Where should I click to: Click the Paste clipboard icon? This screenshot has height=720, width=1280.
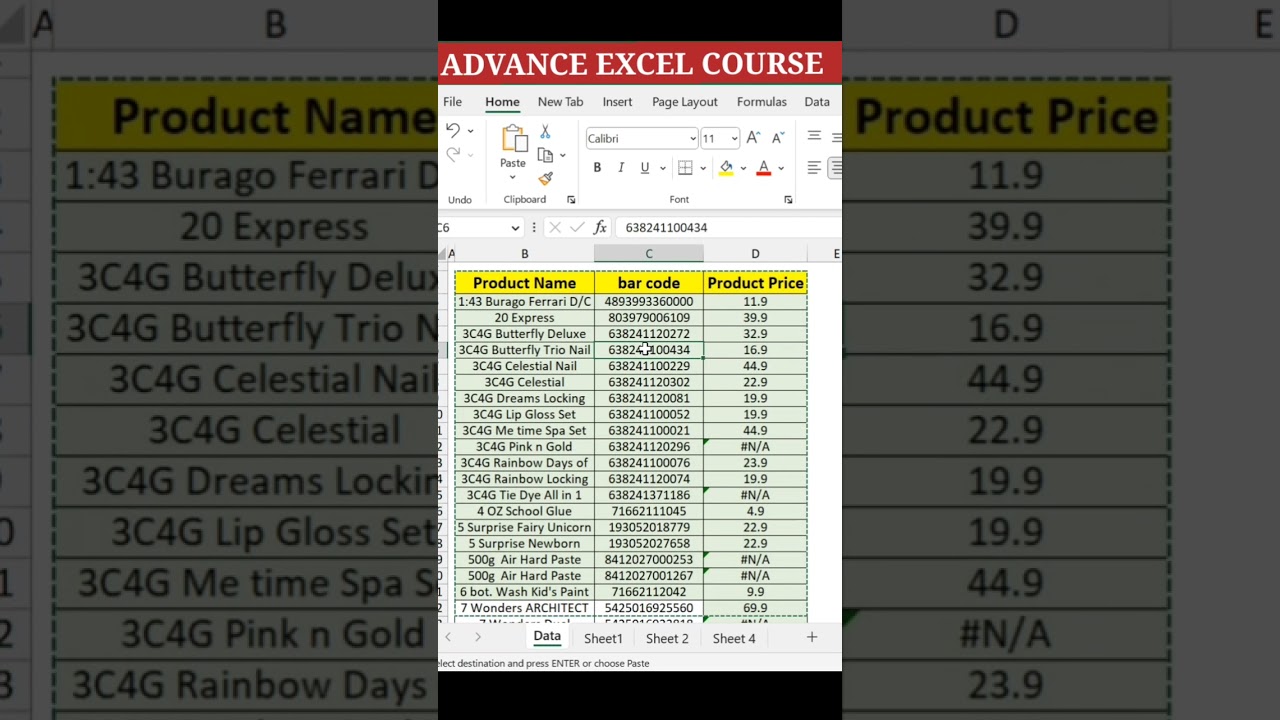(514, 138)
